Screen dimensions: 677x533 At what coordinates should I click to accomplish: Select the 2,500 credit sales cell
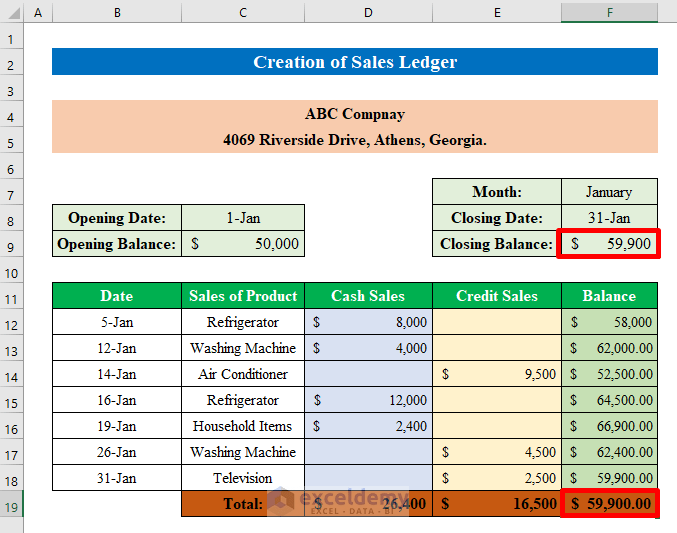[x=497, y=478]
